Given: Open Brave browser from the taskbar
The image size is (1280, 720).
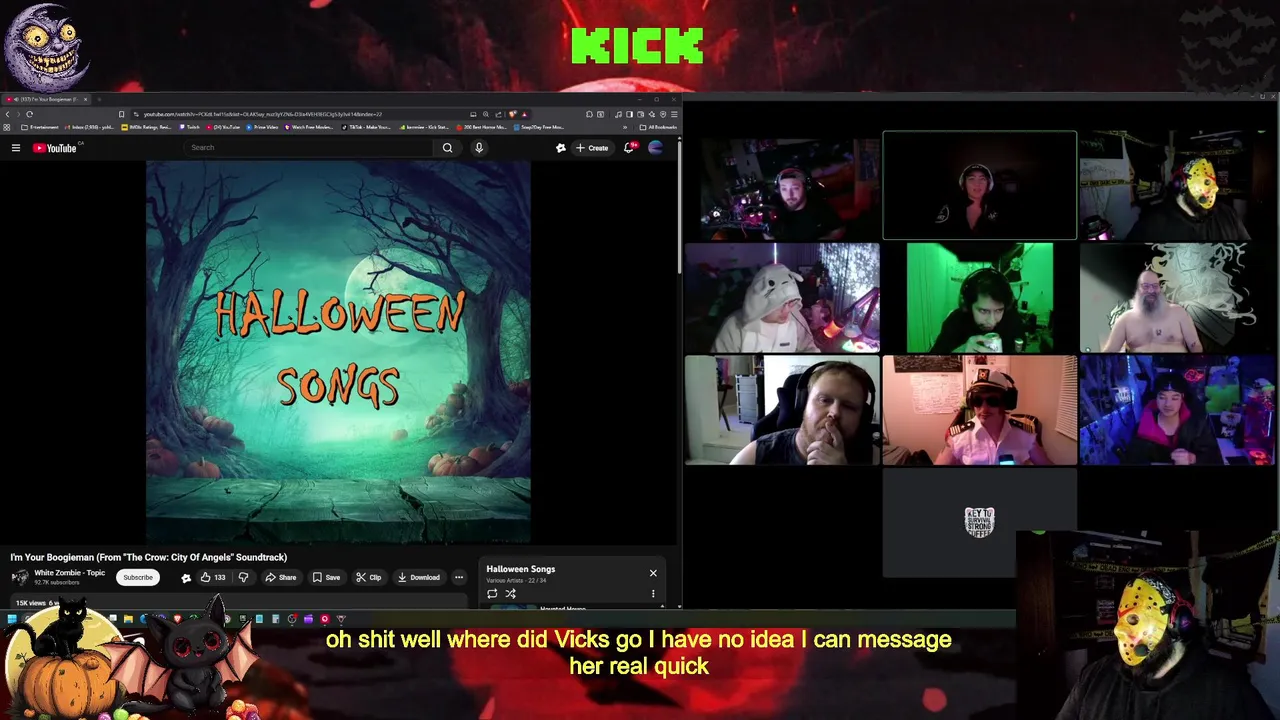Looking at the screenshot, I should tap(177, 619).
